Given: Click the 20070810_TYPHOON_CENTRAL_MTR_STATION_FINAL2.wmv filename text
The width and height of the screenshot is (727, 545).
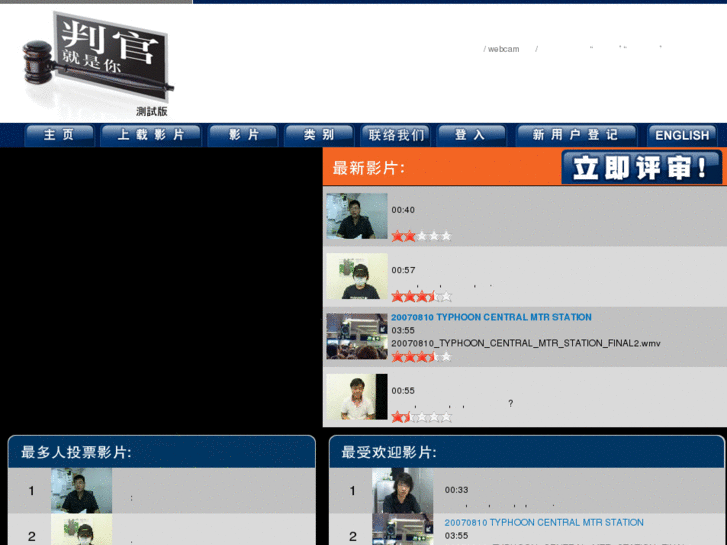Looking at the screenshot, I should 526,343.
